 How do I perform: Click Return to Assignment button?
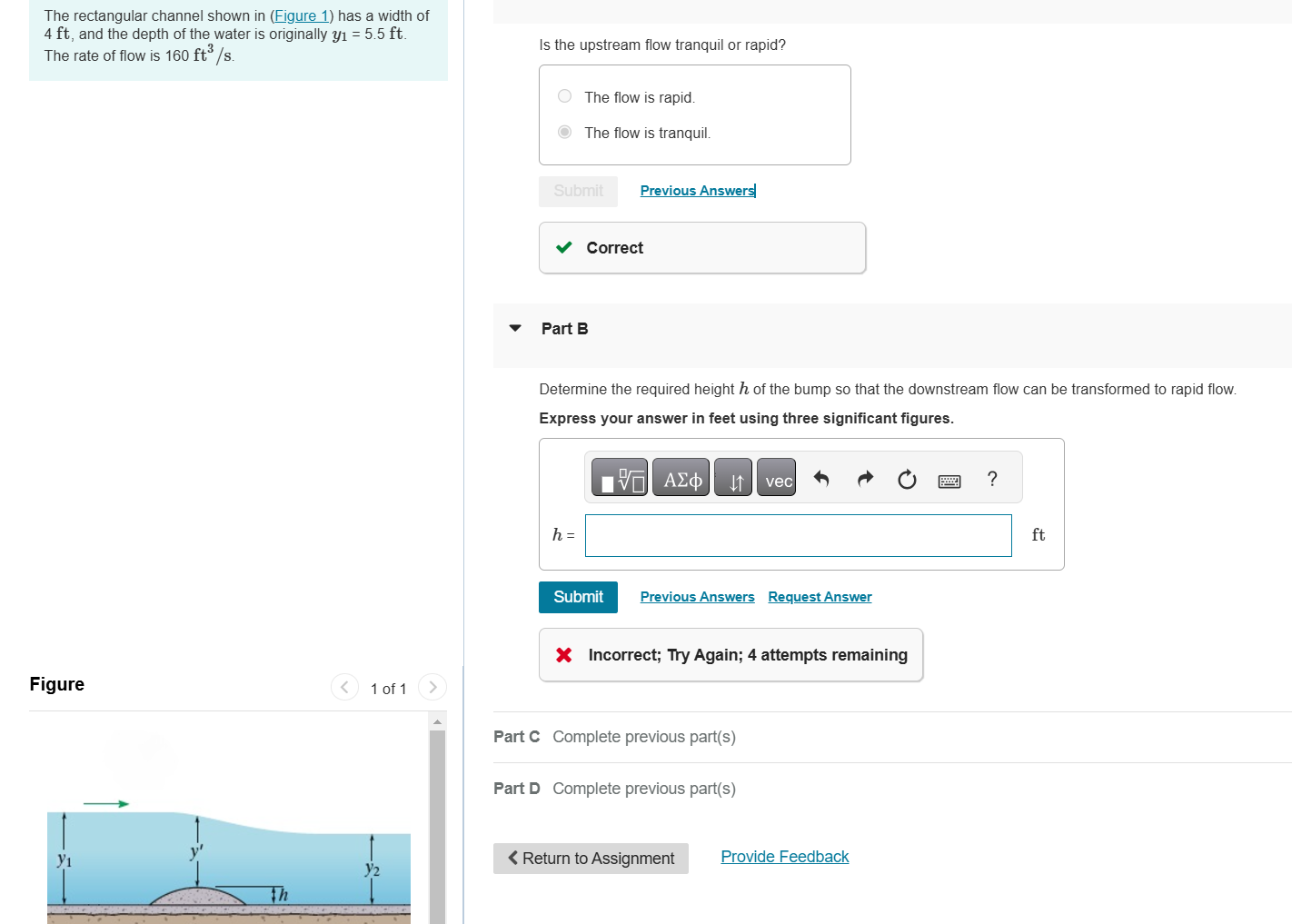[591, 859]
